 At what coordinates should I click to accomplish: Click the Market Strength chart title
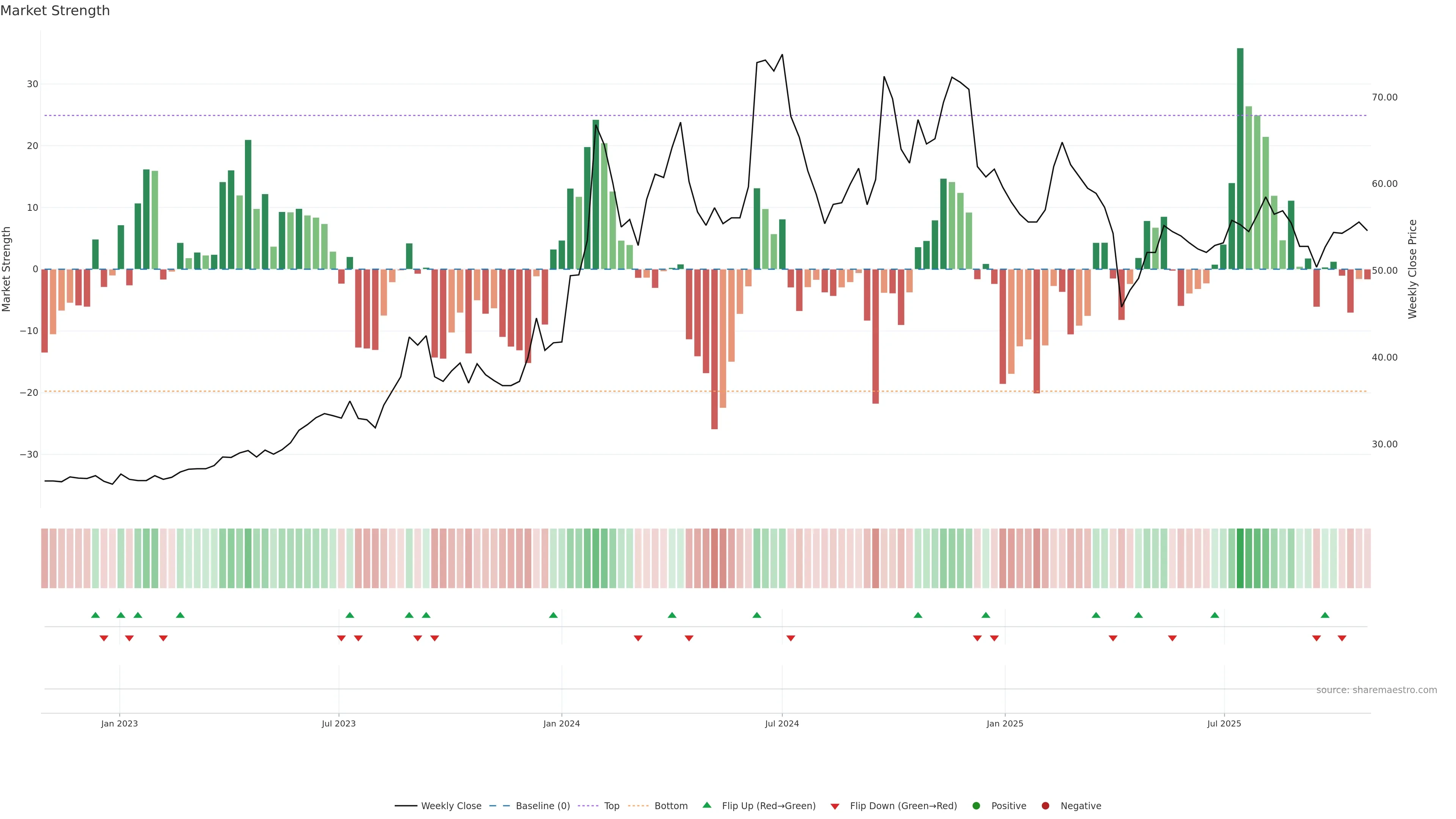pos(55,11)
